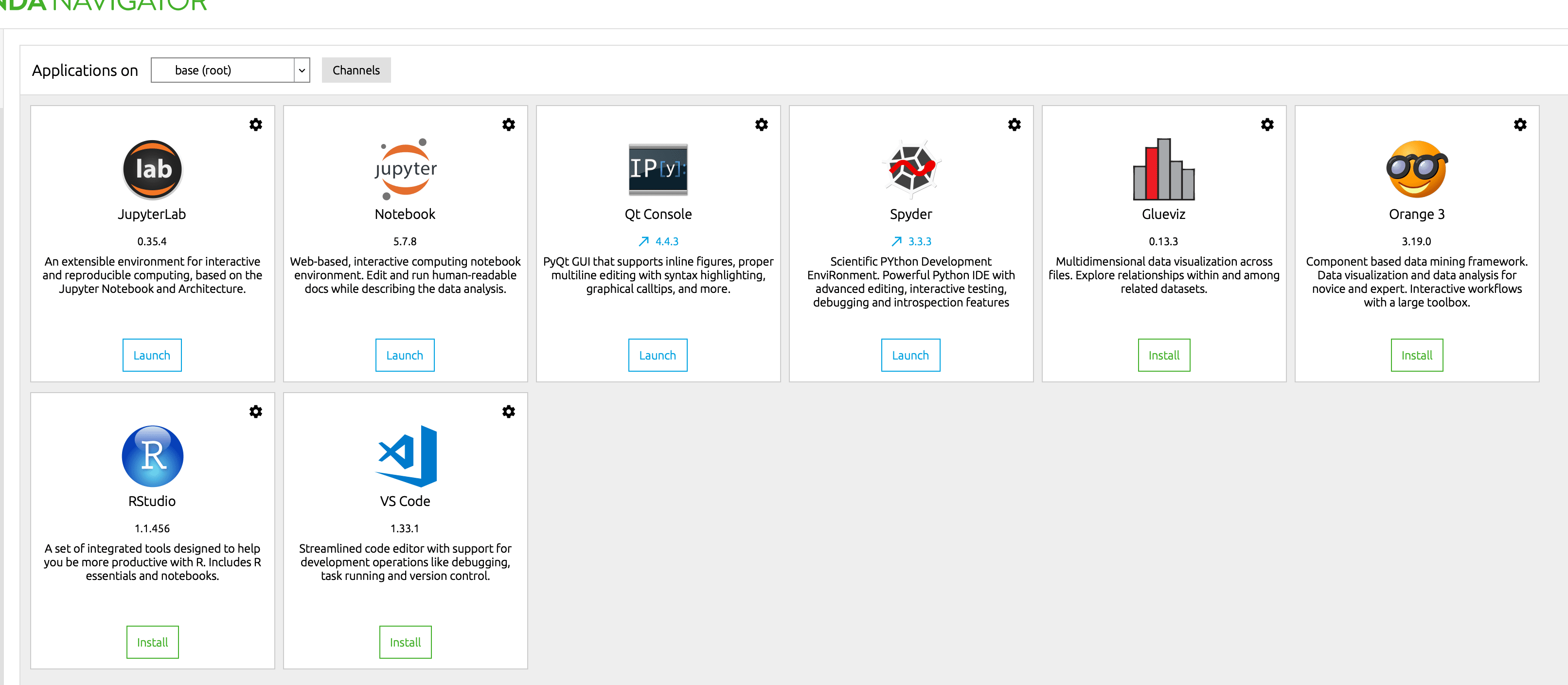The height and width of the screenshot is (685, 1568).
Task: Click the Spyder title text
Action: (x=911, y=215)
